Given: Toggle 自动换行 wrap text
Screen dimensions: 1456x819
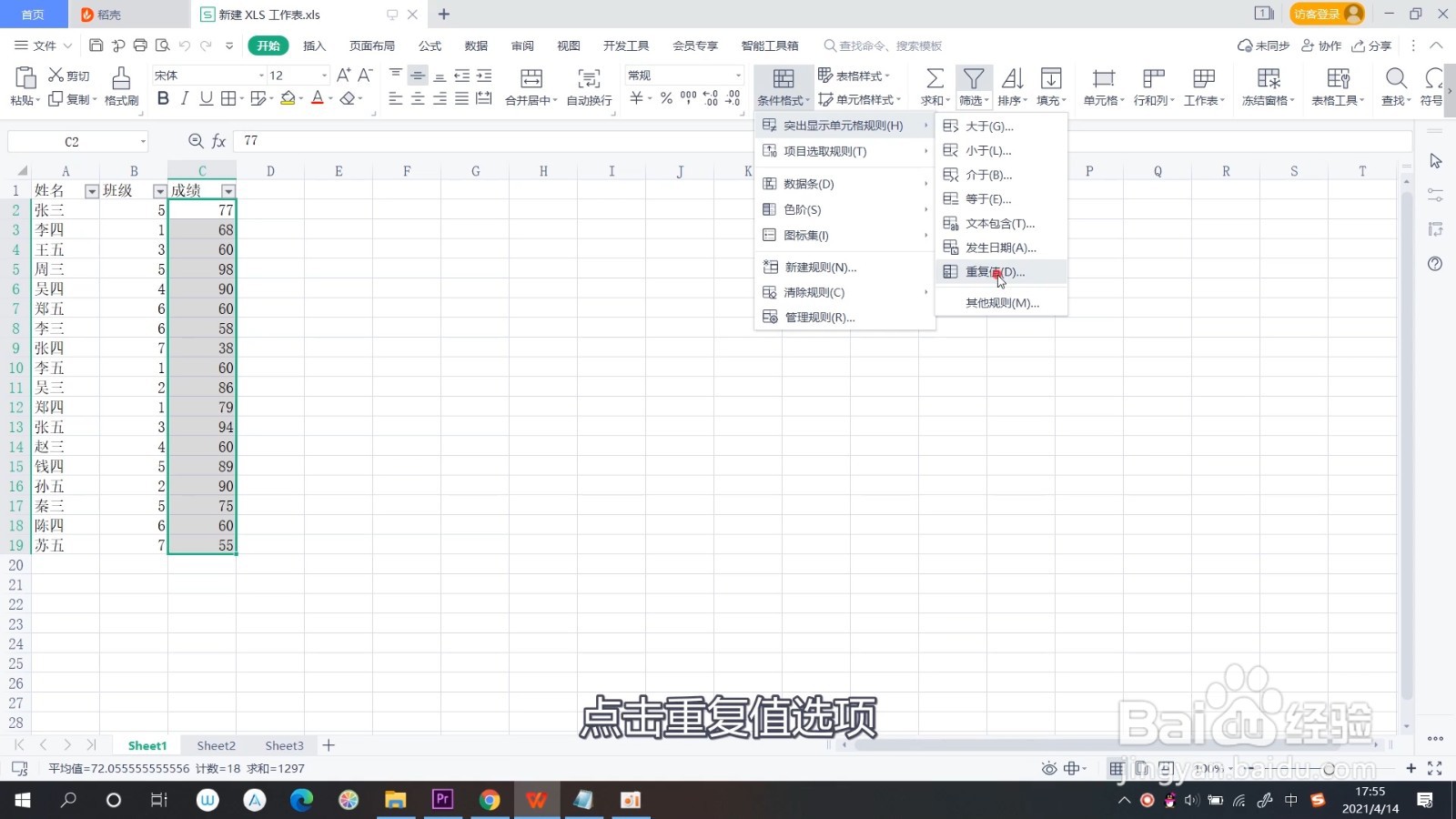Looking at the screenshot, I should [x=589, y=79].
